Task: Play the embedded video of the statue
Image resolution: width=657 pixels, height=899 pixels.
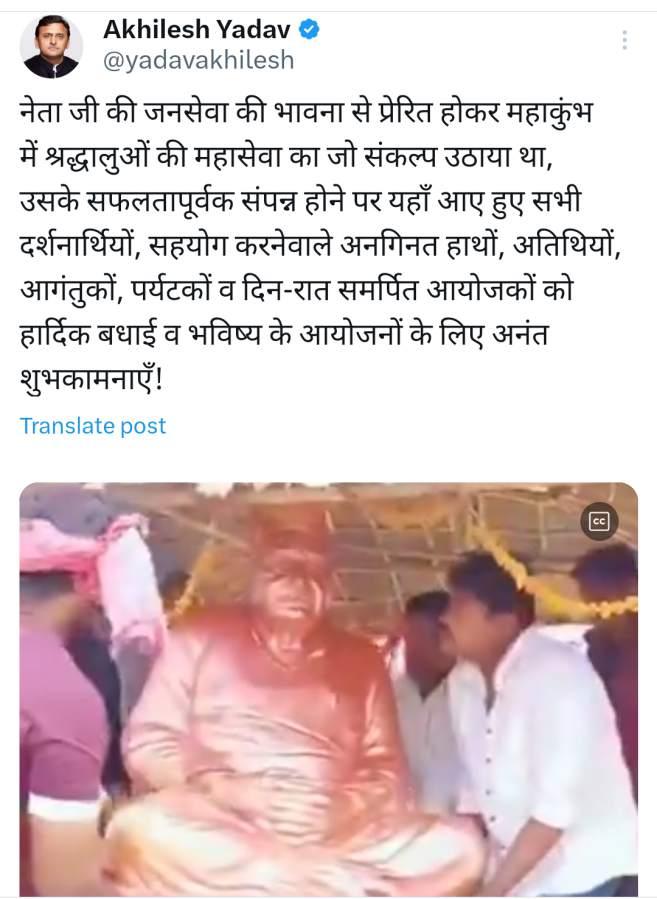Action: [328, 689]
